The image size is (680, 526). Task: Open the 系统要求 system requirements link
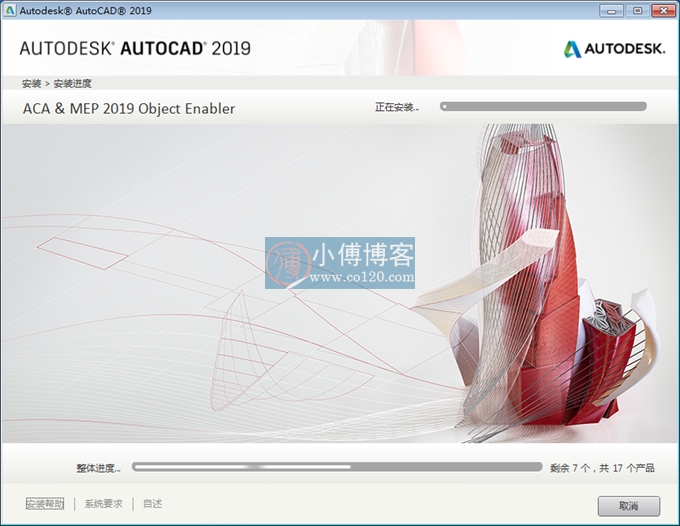(x=103, y=503)
